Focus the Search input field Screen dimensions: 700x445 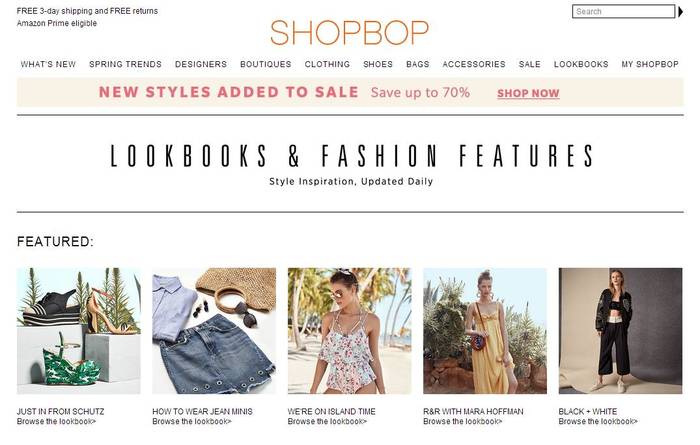tap(623, 12)
